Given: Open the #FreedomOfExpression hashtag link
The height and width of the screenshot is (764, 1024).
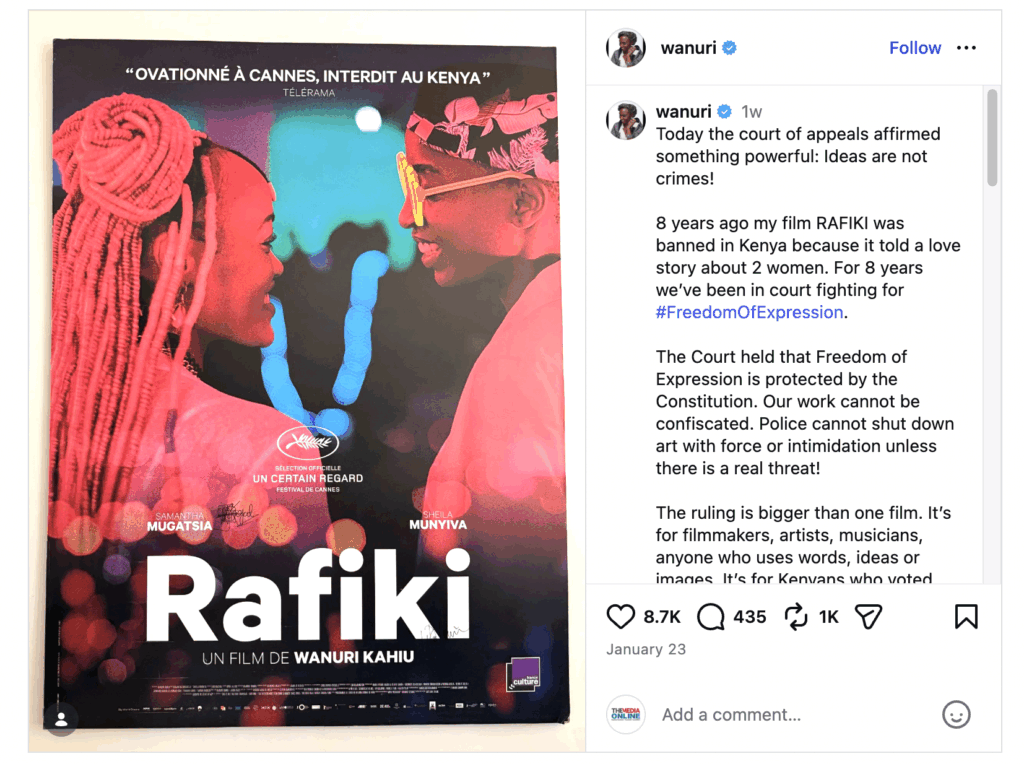Looking at the screenshot, I should [x=749, y=312].
